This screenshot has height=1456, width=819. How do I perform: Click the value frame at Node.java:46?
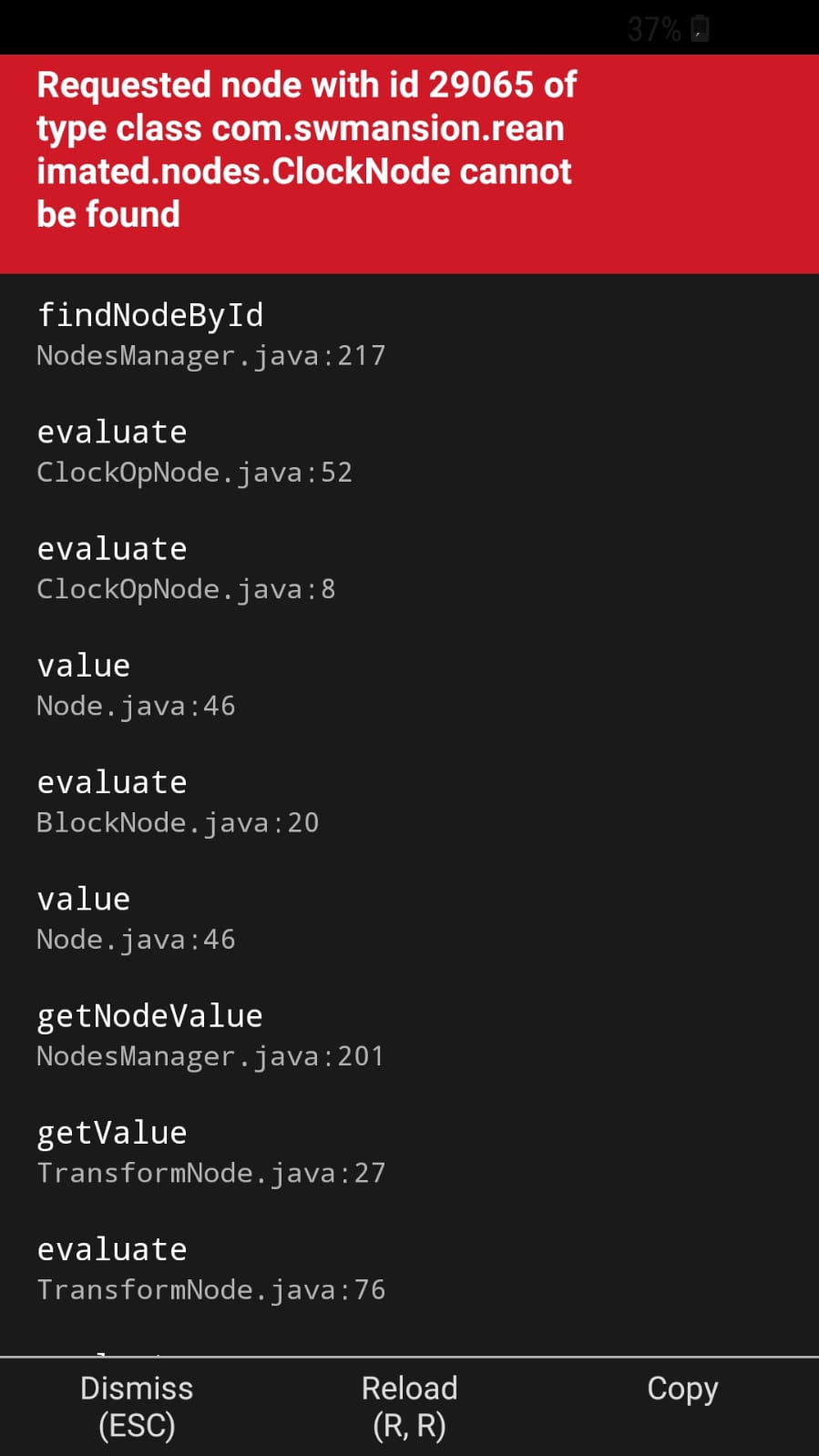(x=83, y=665)
